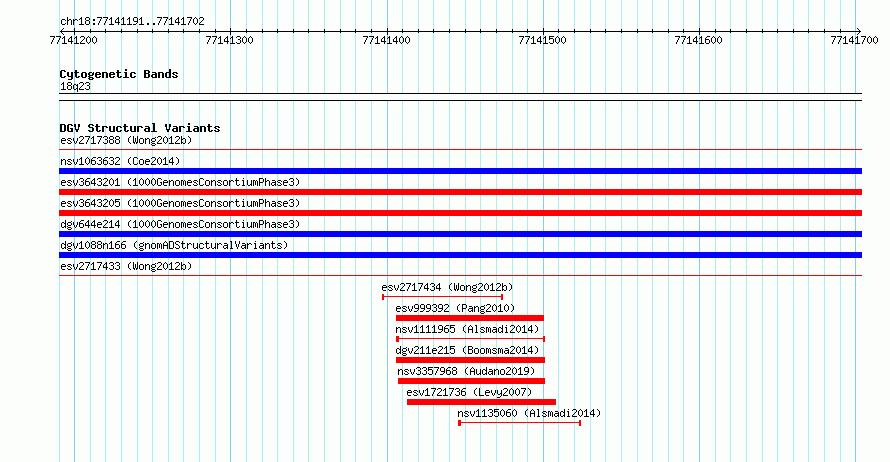Click the nsv3357968 (Audano2019) label
Screen dimensions: 890x462
coord(466,371)
